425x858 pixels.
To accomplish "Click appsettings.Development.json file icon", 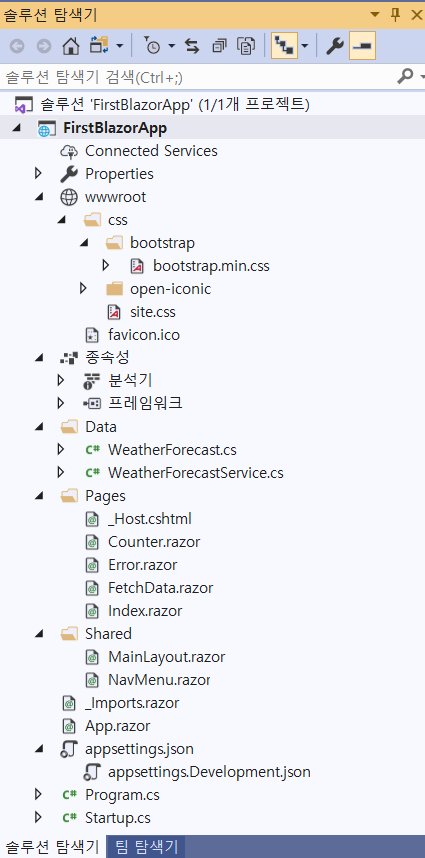I will click(92, 772).
